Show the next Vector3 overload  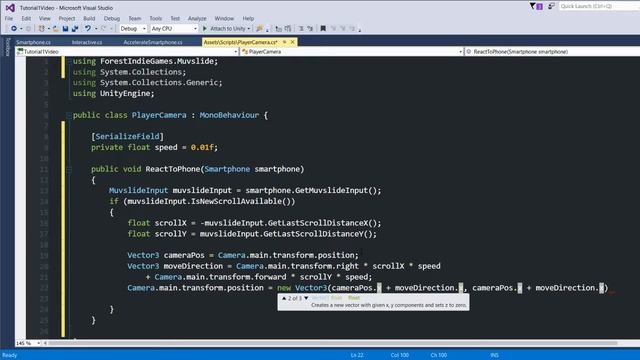(306, 298)
